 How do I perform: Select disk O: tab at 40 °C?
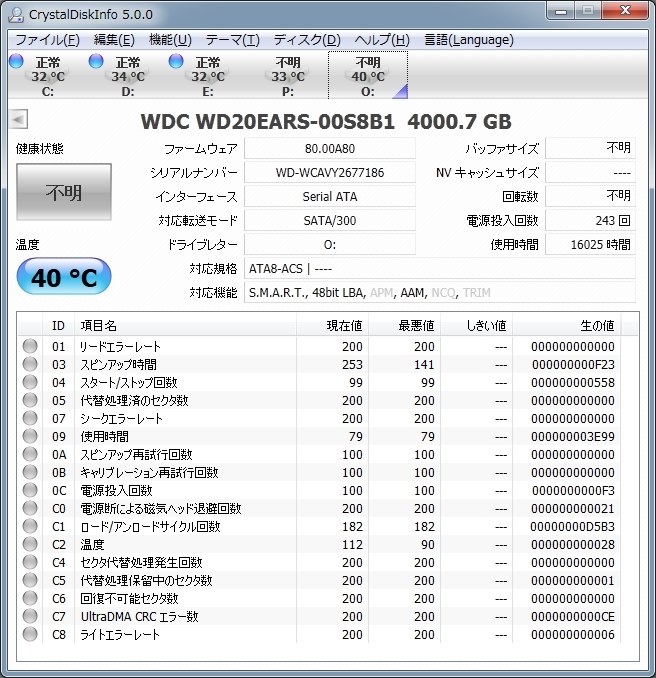pos(368,75)
